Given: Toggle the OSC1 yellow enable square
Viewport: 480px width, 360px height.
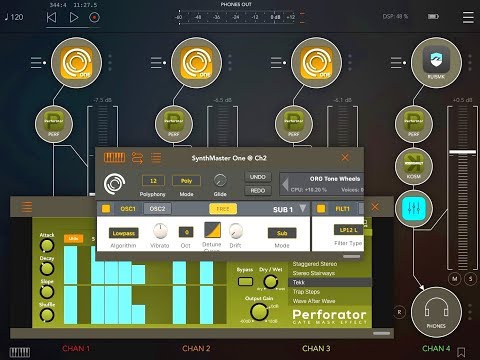Looking at the screenshot, I should [106, 209].
